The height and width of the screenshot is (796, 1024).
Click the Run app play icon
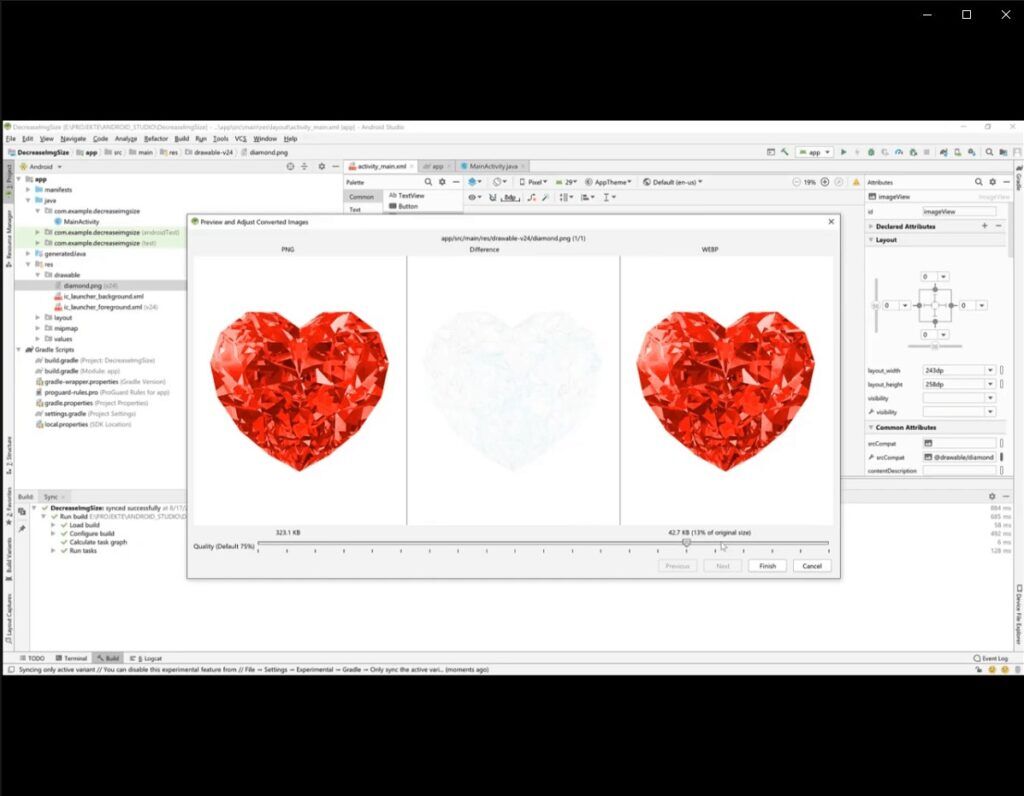click(x=843, y=152)
